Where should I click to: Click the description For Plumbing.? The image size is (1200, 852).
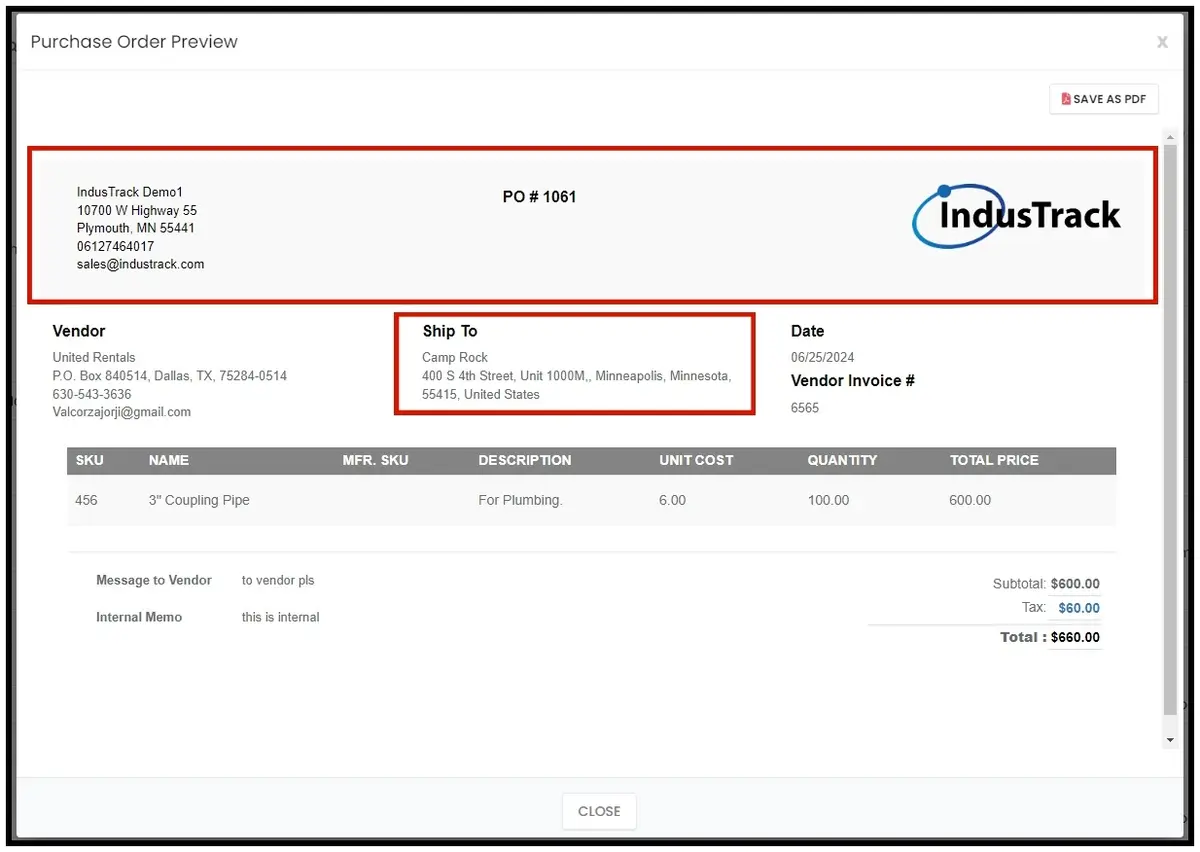[x=520, y=500]
